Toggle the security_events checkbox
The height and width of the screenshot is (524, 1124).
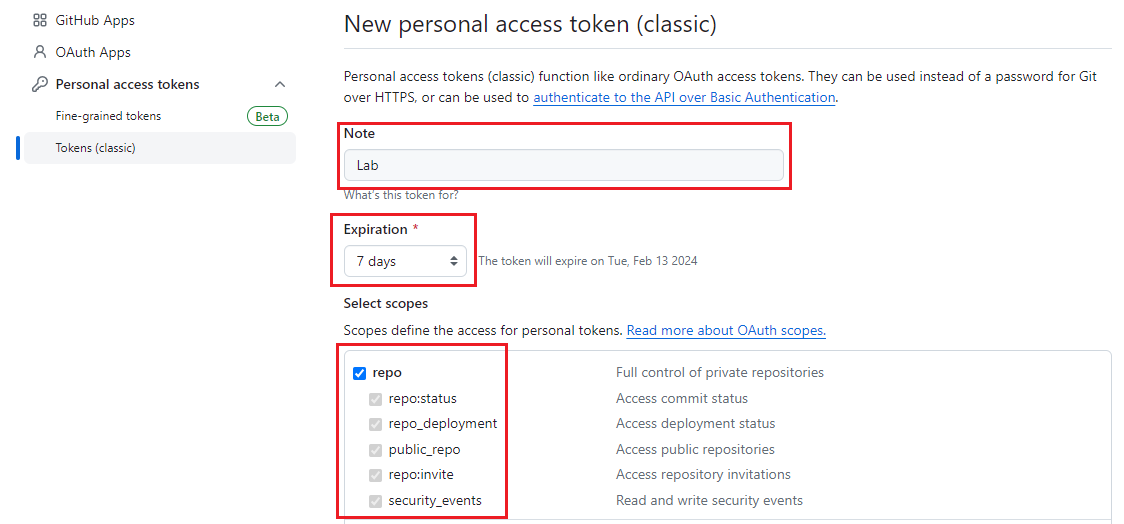[376, 501]
